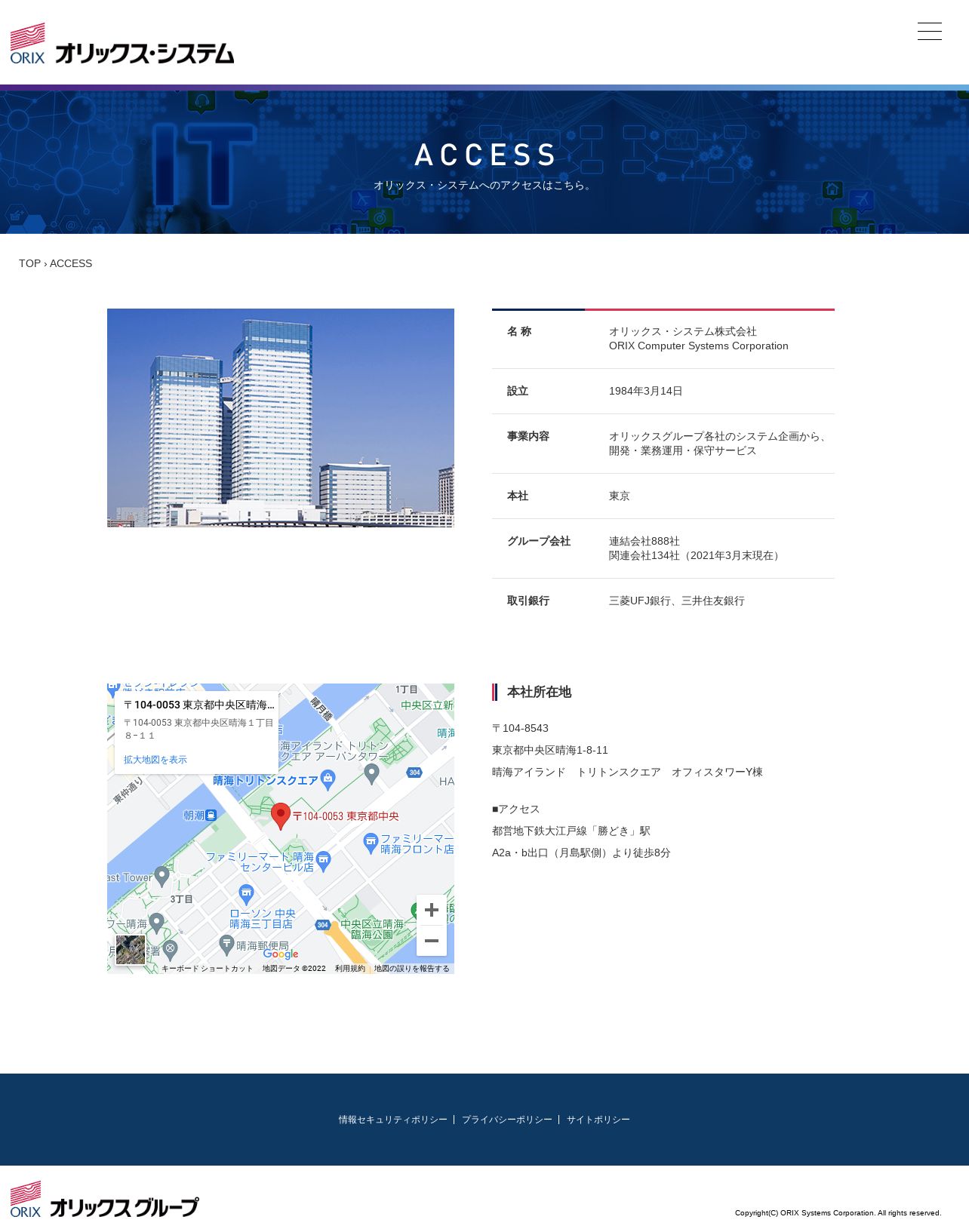The height and width of the screenshot is (1232, 969).
Task: Click the 〒104-8543 postal code text
Action: pyautogui.click(x=520, y=728)
